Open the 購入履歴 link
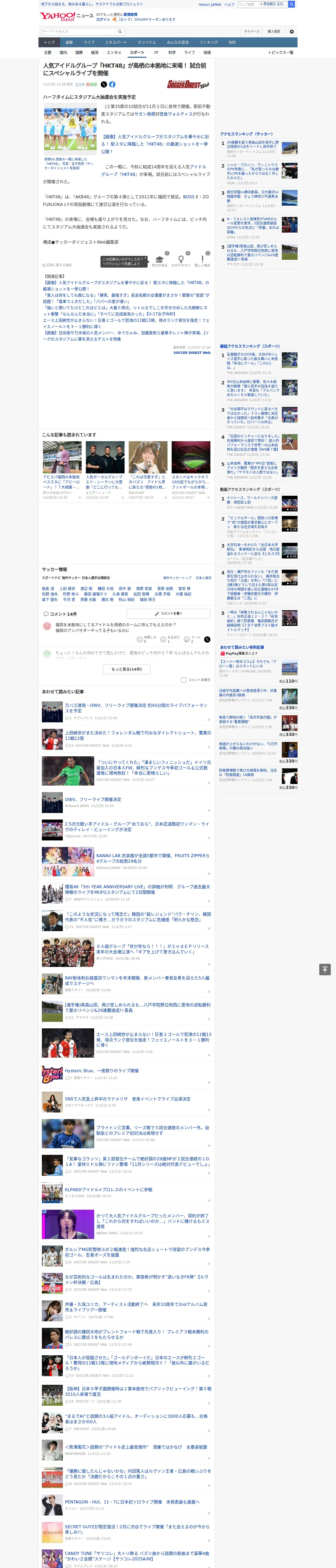 click(274, 32)
